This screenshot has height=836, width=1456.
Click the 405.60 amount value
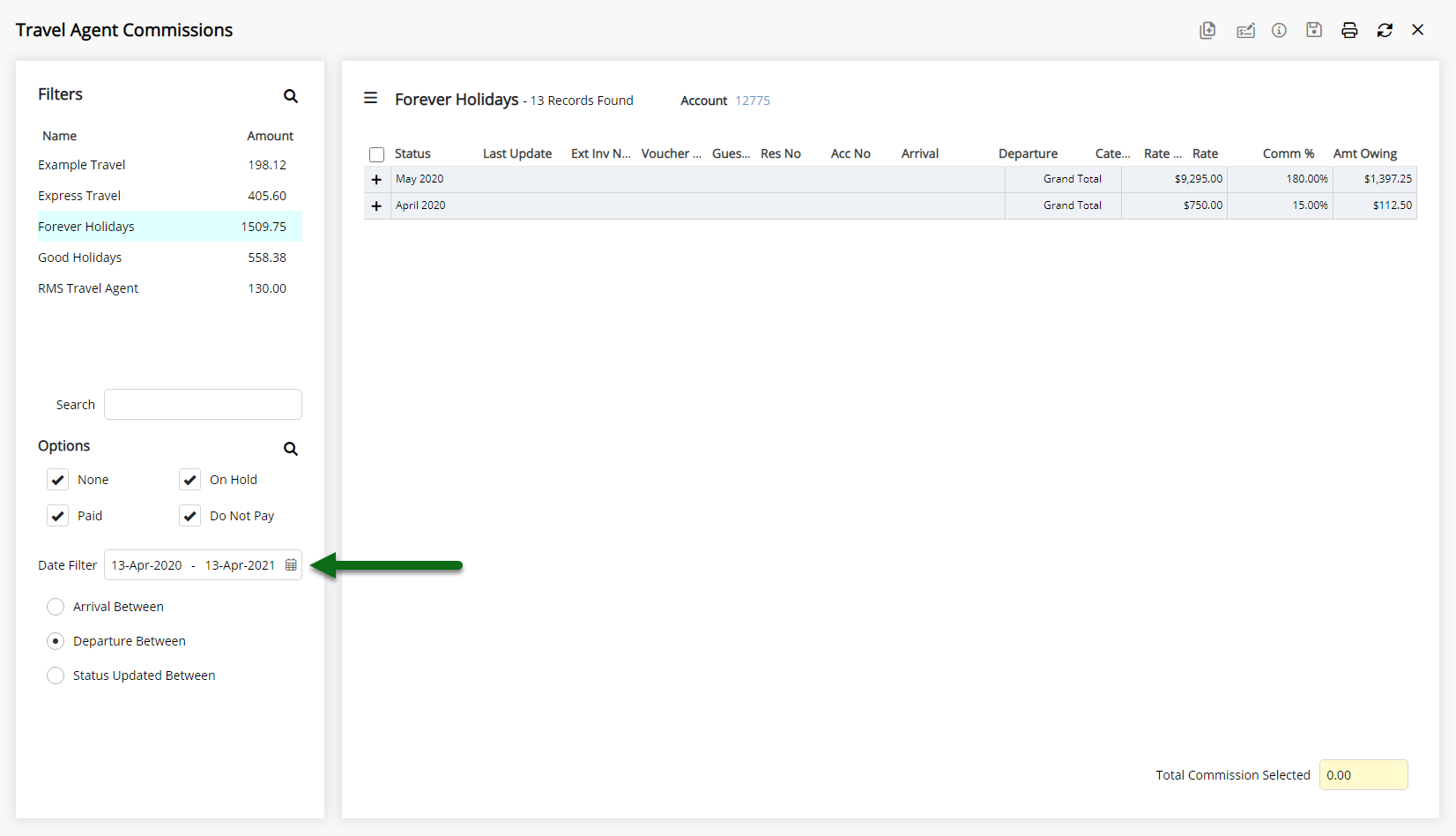[x=267, y=196]
